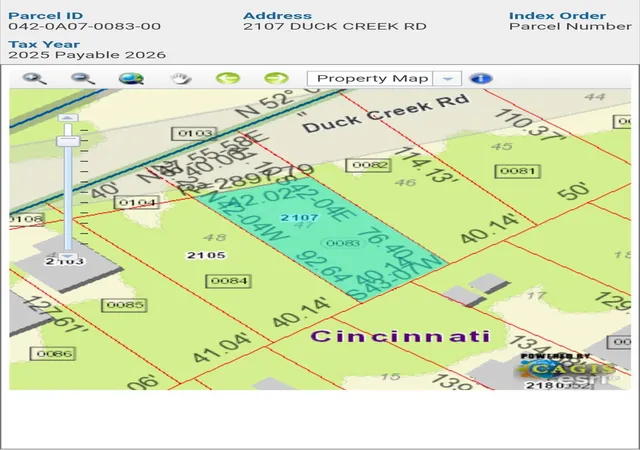640x450 pixels.
Task: Click address text 2107 DUCK CREEK RD
Action: (x=335, y=27)
